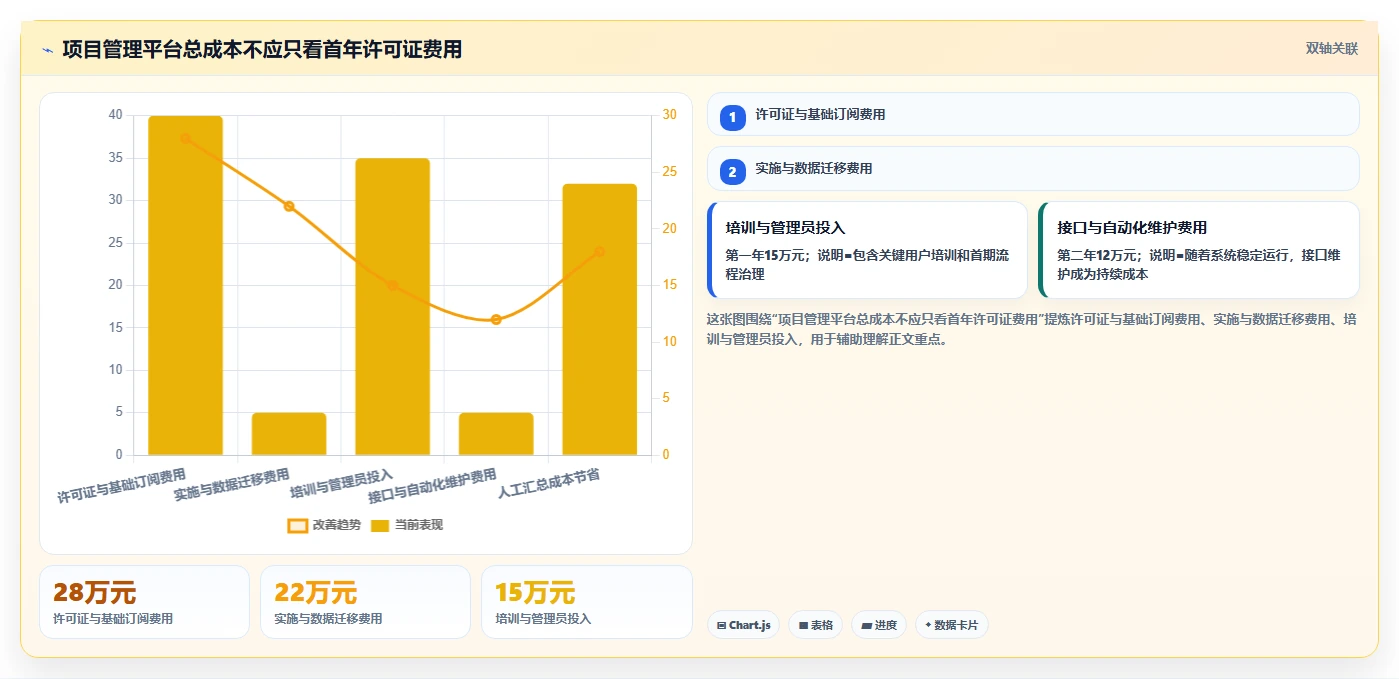Screen dimensions: 1399x679
Task: Open the 许可证与基础订阅费用 list item
Action: (x=1033, y=114)
